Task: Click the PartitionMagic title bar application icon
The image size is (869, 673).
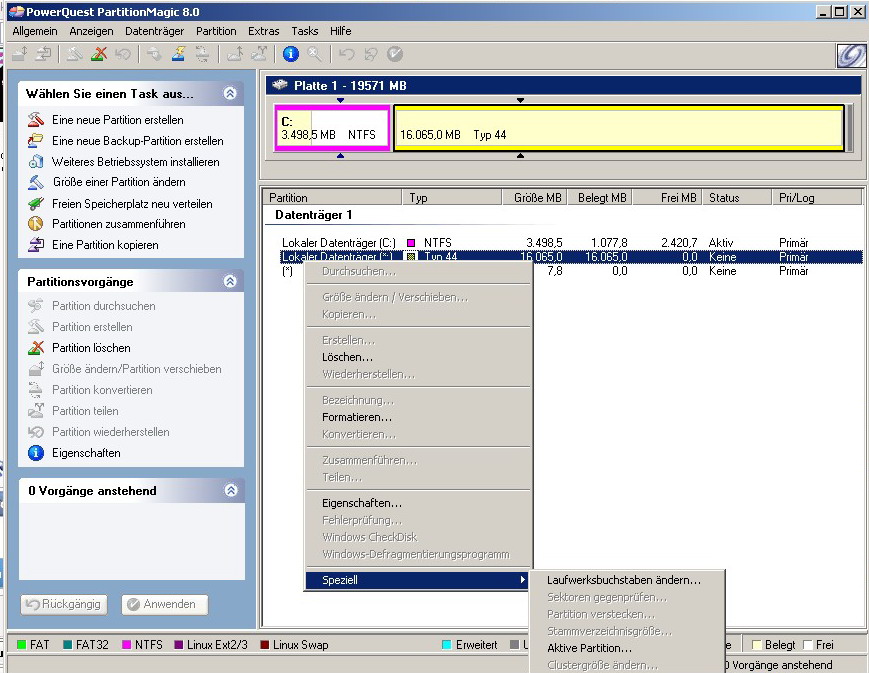Action: pos(16,12)
